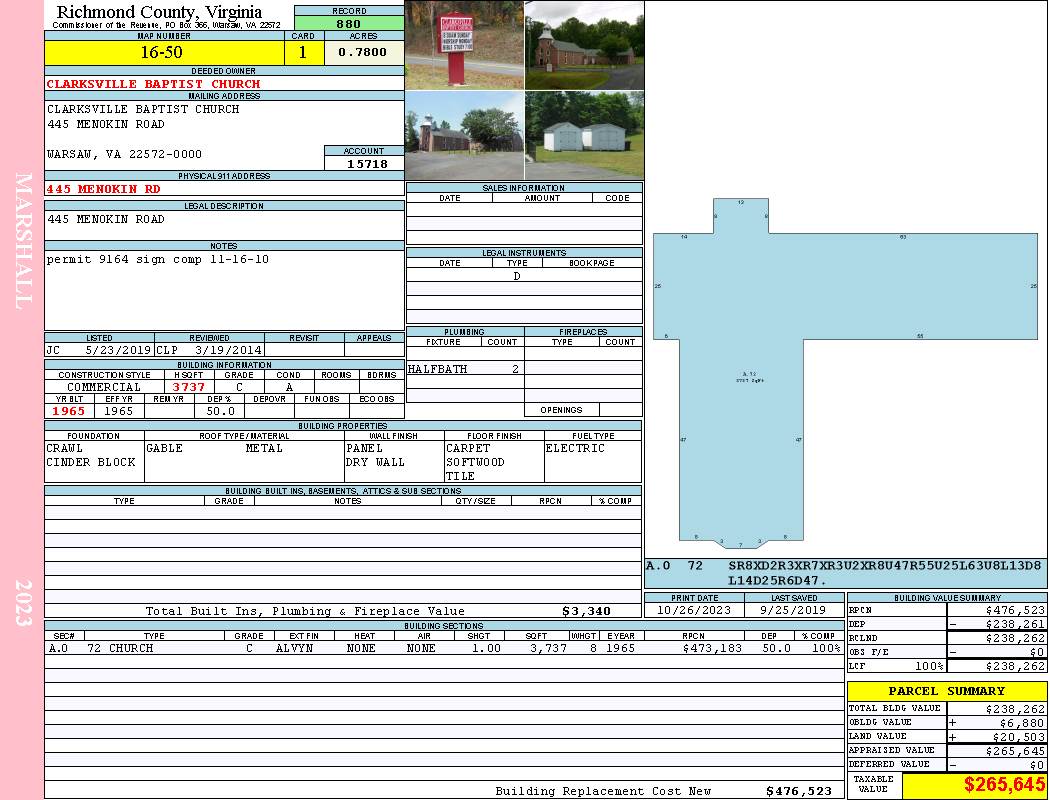
Task: Select the Map Number field 16-50
Action: click(164, 52)
